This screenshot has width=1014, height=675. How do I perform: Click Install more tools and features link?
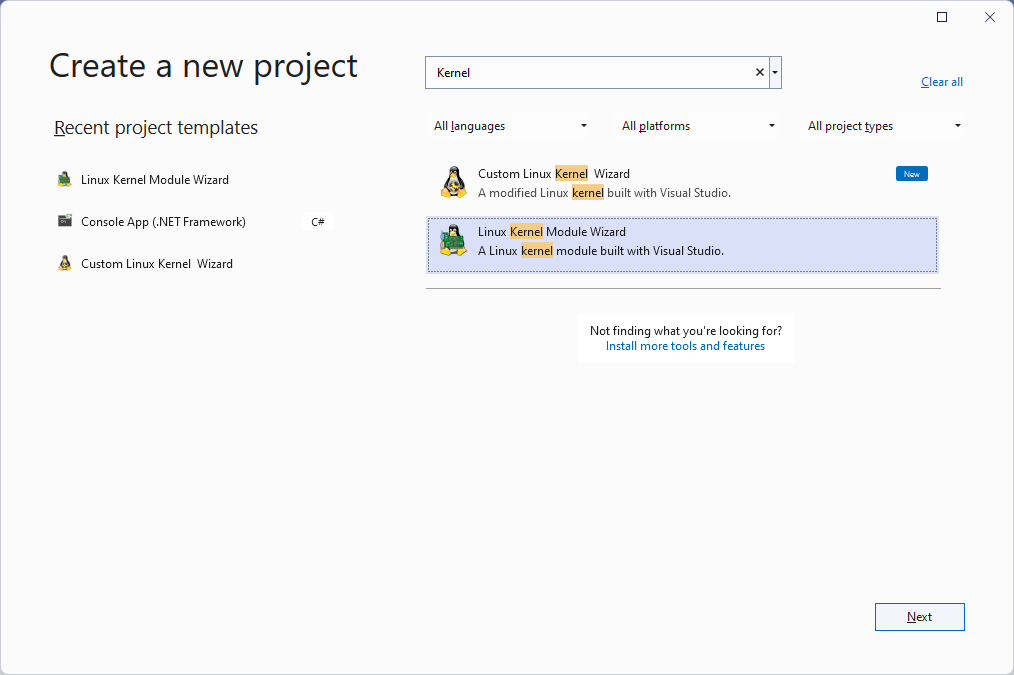[685, 346]
